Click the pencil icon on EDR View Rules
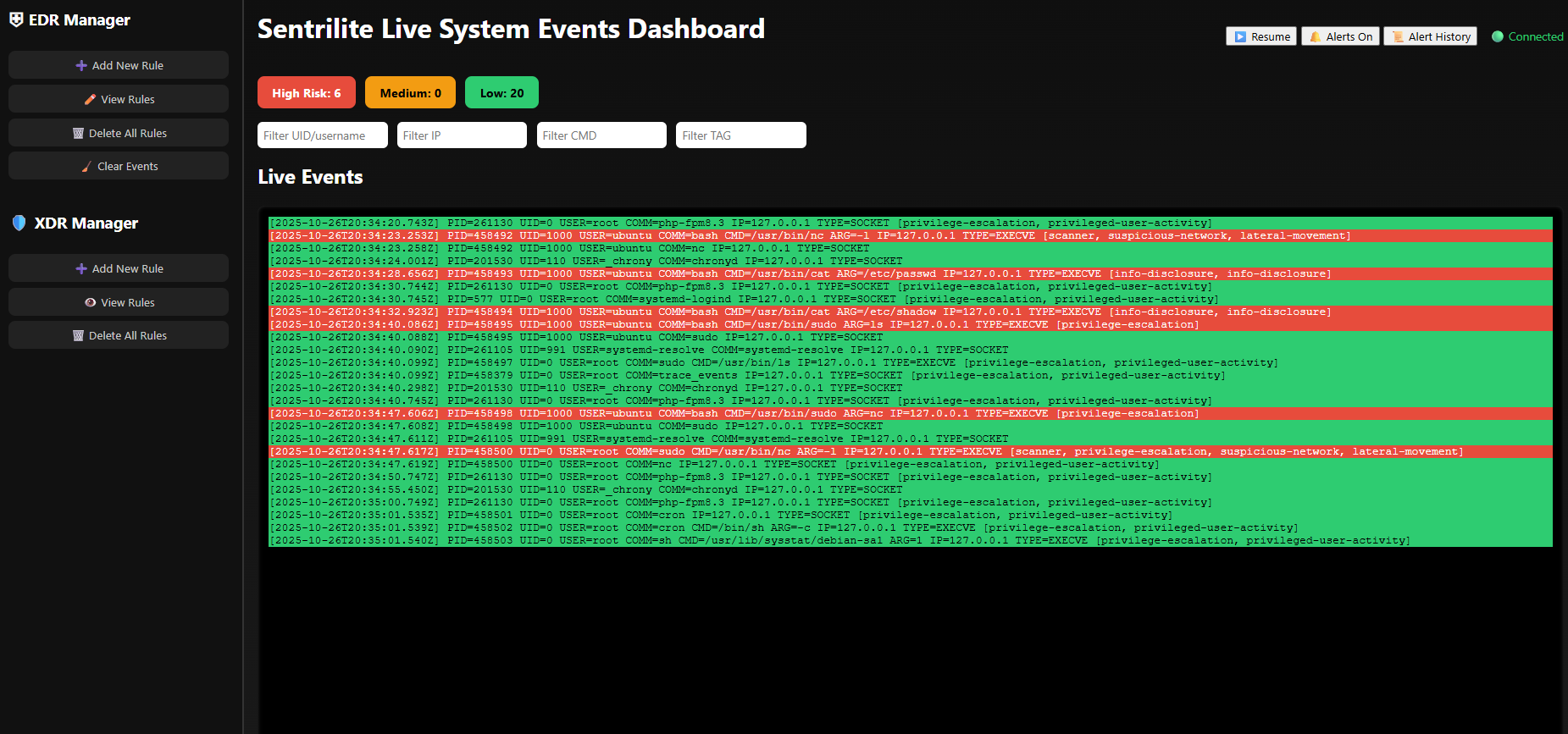The height and width of the screenshot is (734, 1568). [90, 99]
